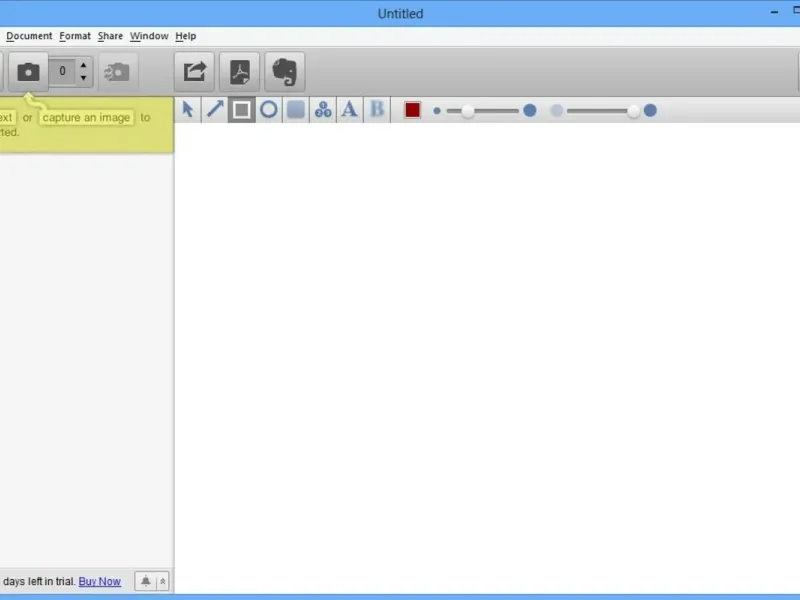Viewport: 800px width, 600px height.
Task: Click the 'capture an image' hint link
Action: click(86, 118)
